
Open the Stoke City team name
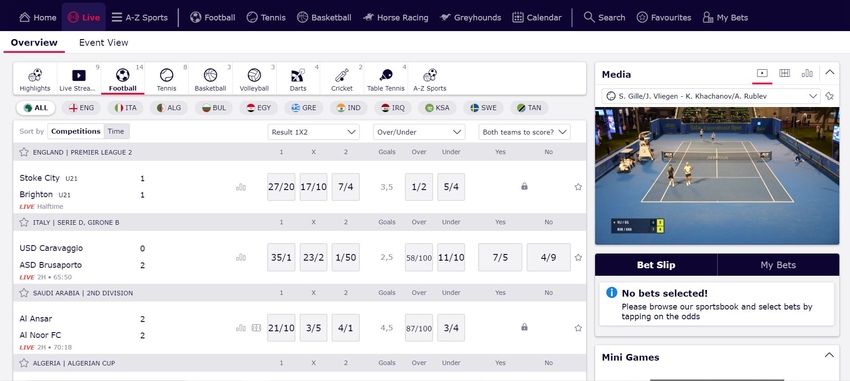(40, 178)
